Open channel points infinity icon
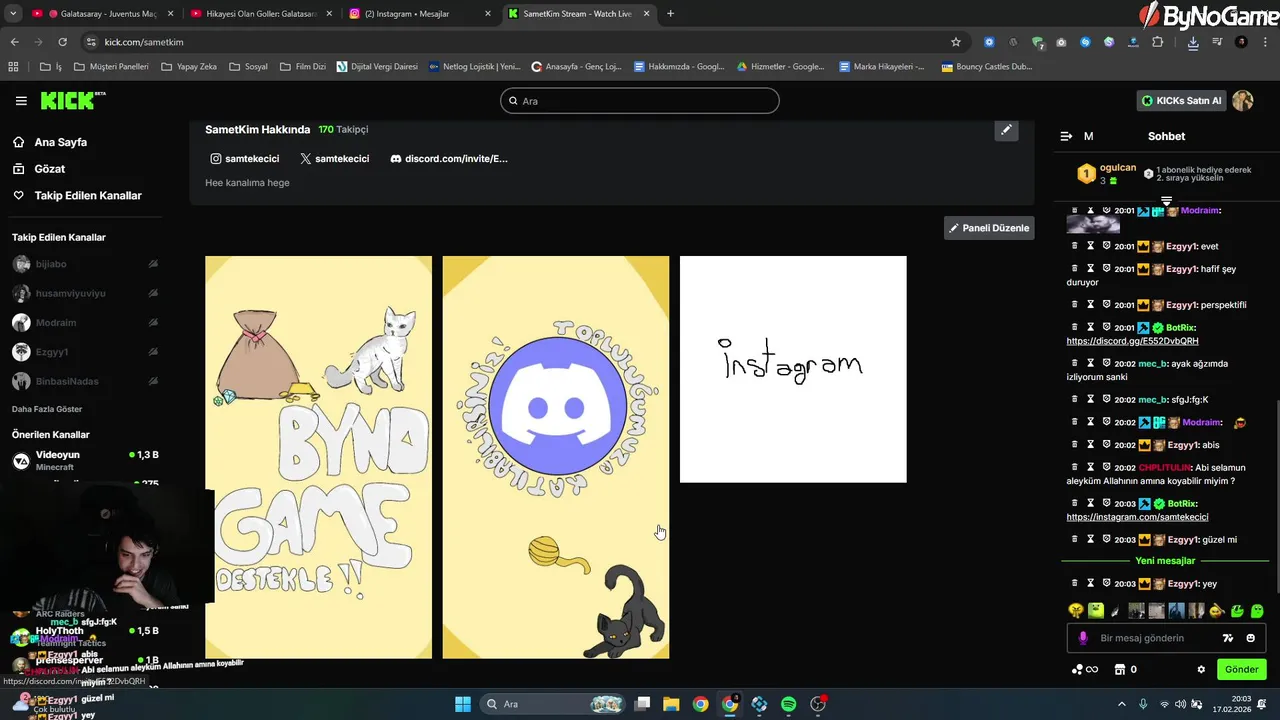 coord(1085,669)
